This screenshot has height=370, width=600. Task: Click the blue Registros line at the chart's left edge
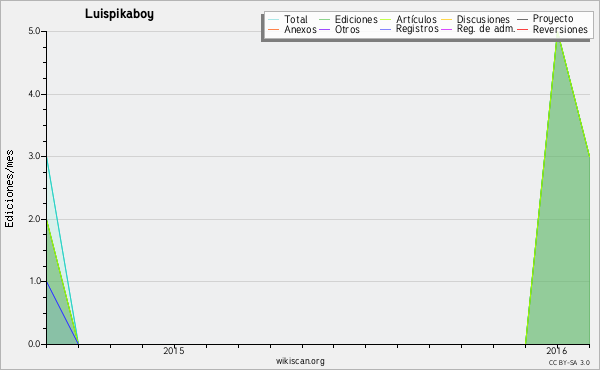(62, 313)
